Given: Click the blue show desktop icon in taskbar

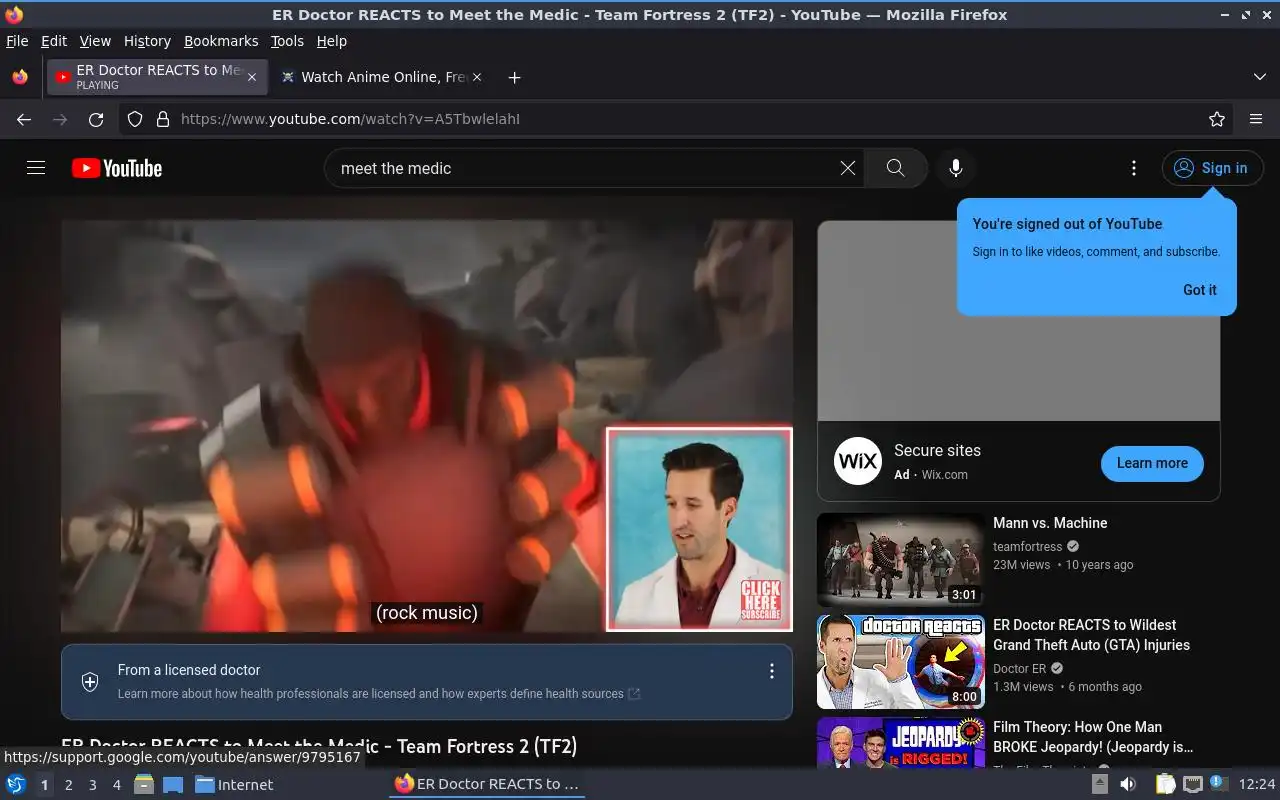Looking at the screenshot, I should (x=173, y=784).
